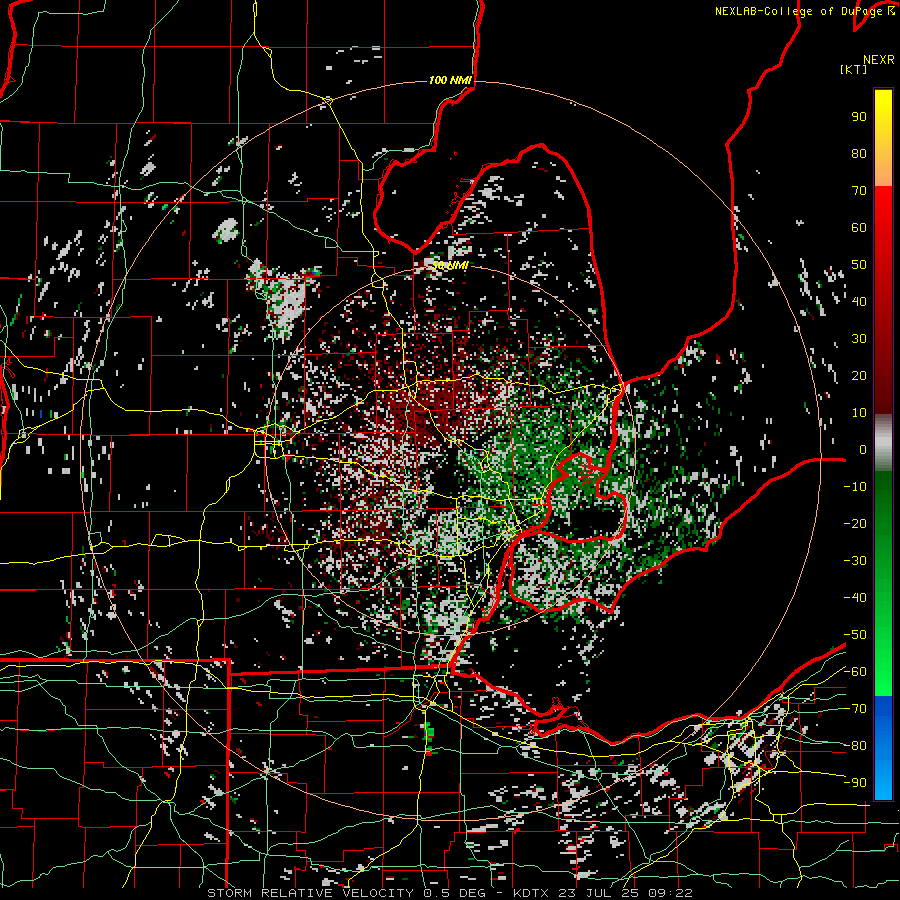
Task: Click the positive 30 legend value
Action: [x=859, y=339]
